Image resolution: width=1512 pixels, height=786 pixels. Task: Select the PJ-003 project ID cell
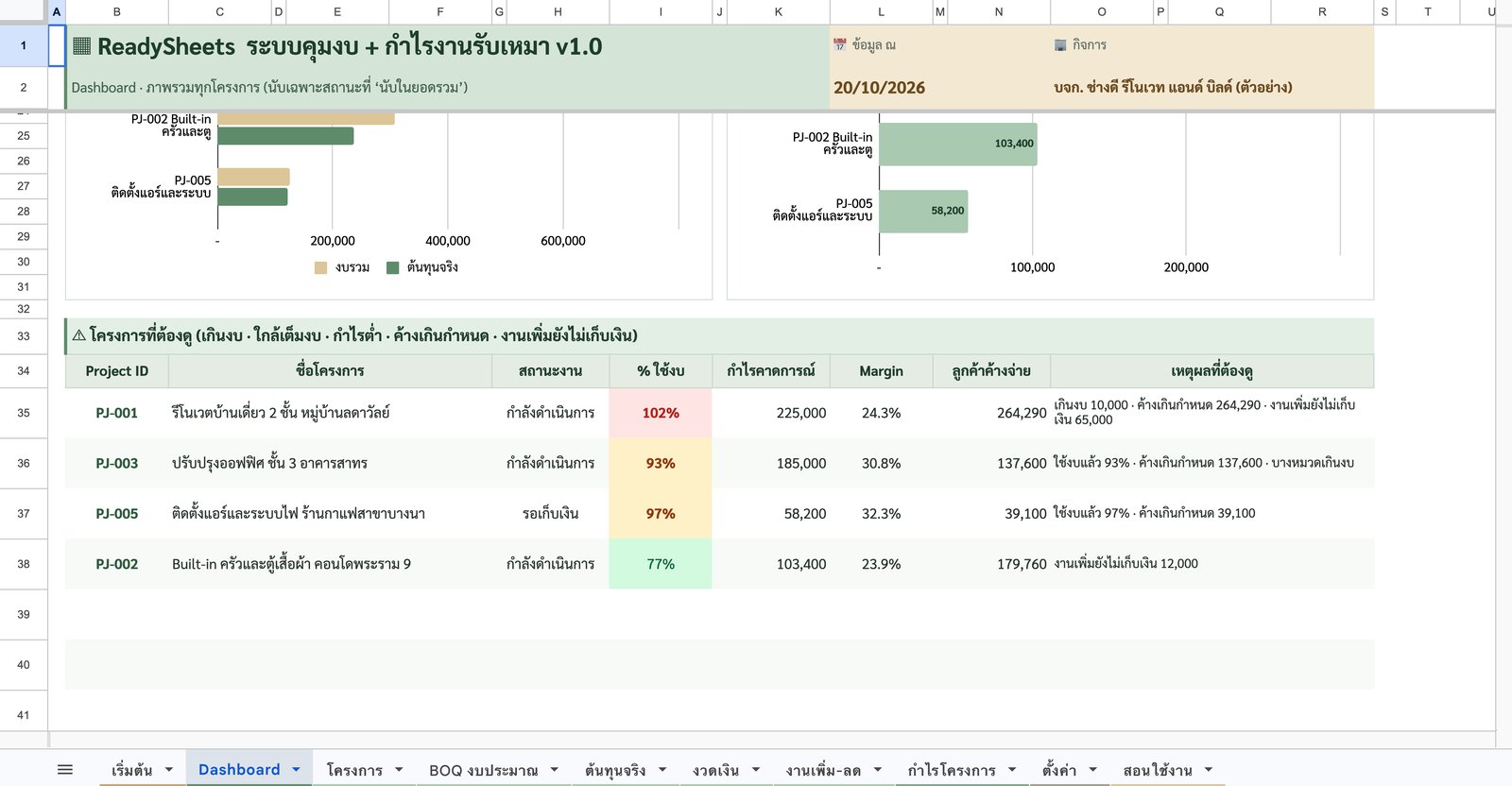click(117, 463)
